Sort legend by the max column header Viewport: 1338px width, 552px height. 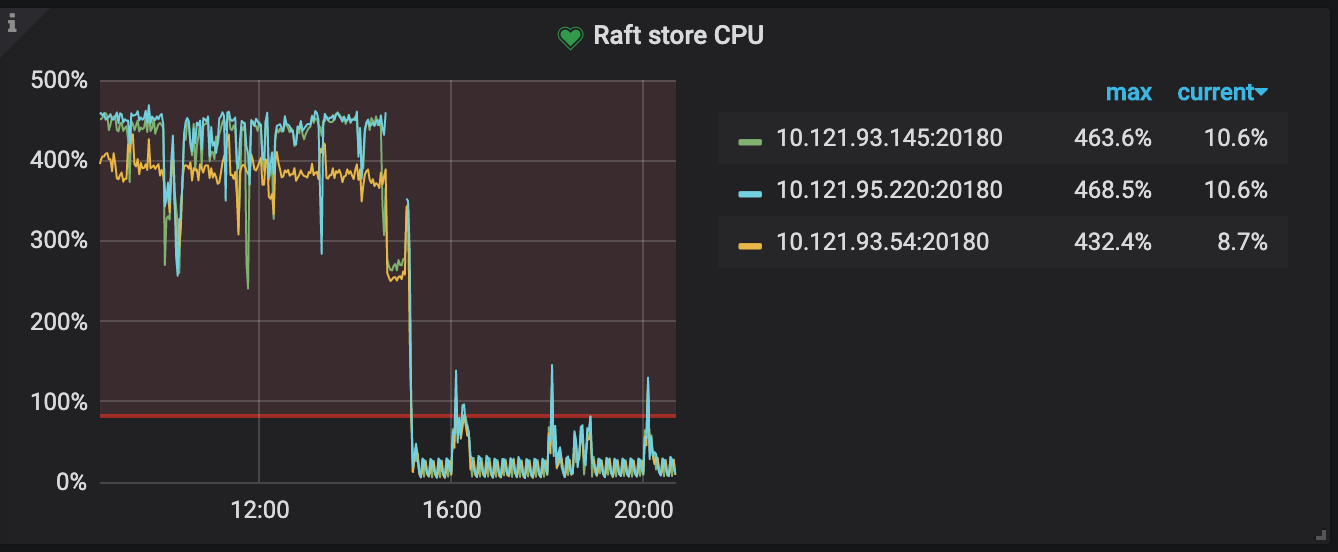tap(1128, 93)
